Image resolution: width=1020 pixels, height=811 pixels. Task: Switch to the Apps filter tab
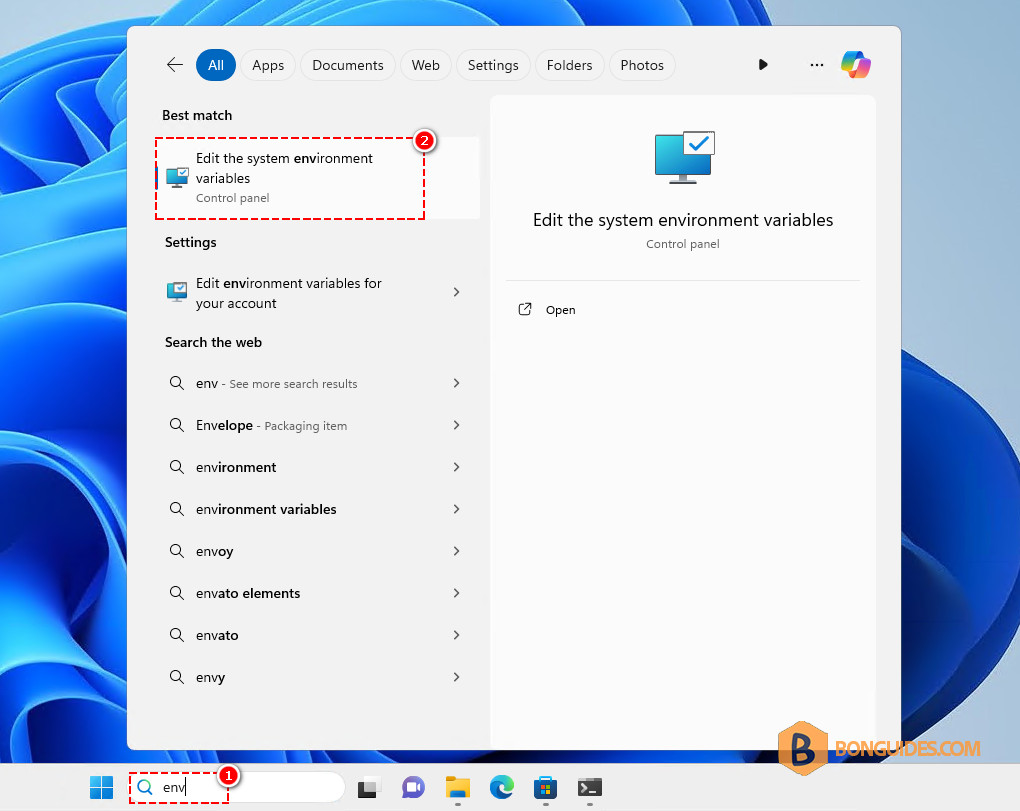tap(268, 65)
